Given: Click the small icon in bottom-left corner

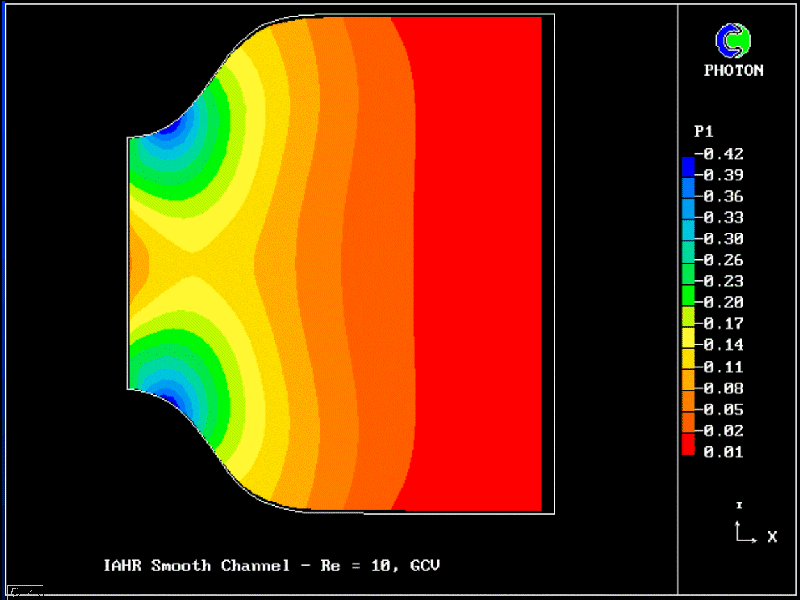Looking at the screenshot, I should point(22,590).
